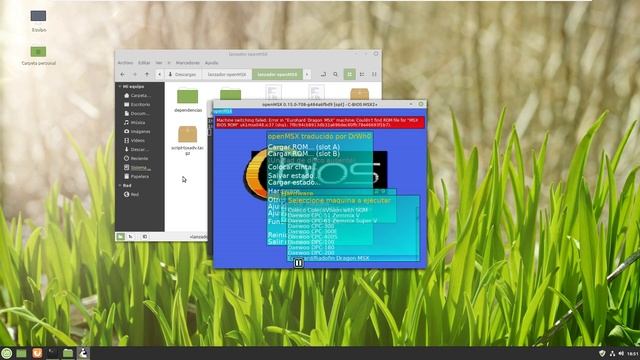
Task: Open Red network location in sidebar
Action: 132,194
